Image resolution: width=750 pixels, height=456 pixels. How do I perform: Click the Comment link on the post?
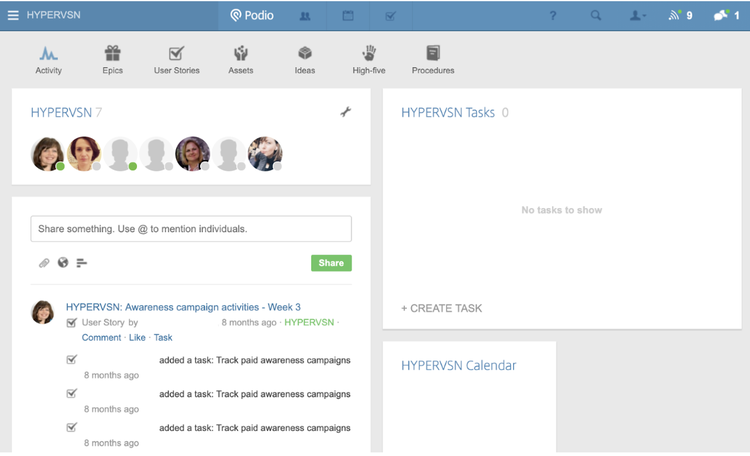(x=101, y=337)
